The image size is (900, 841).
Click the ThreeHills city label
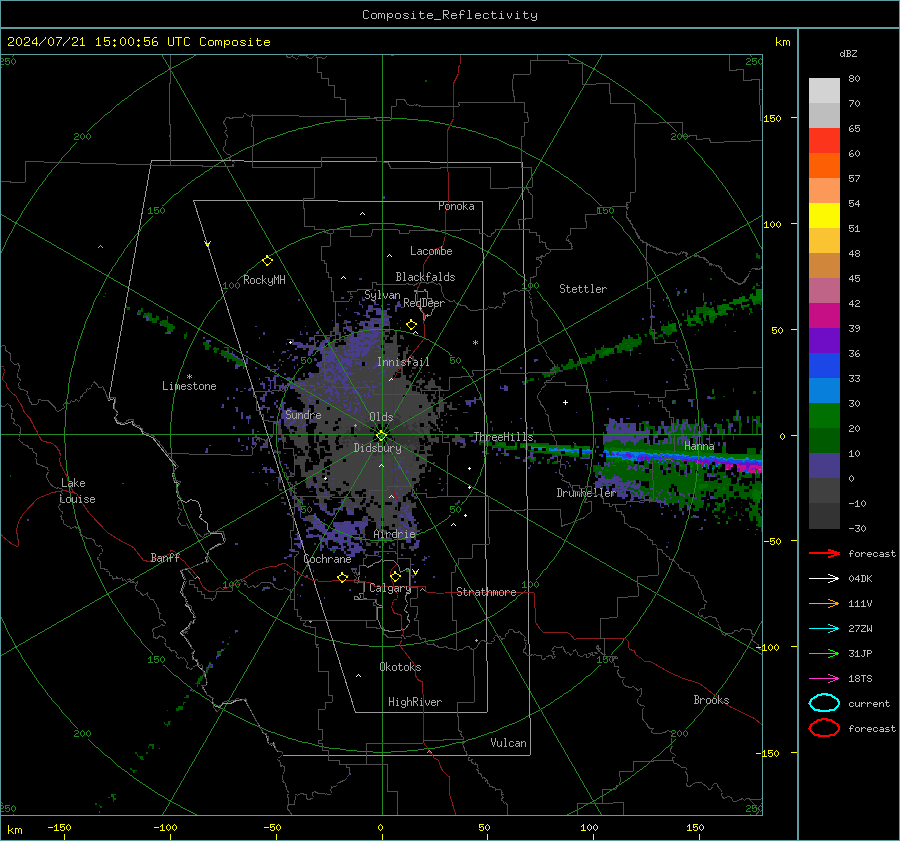(x=503, y=437)
